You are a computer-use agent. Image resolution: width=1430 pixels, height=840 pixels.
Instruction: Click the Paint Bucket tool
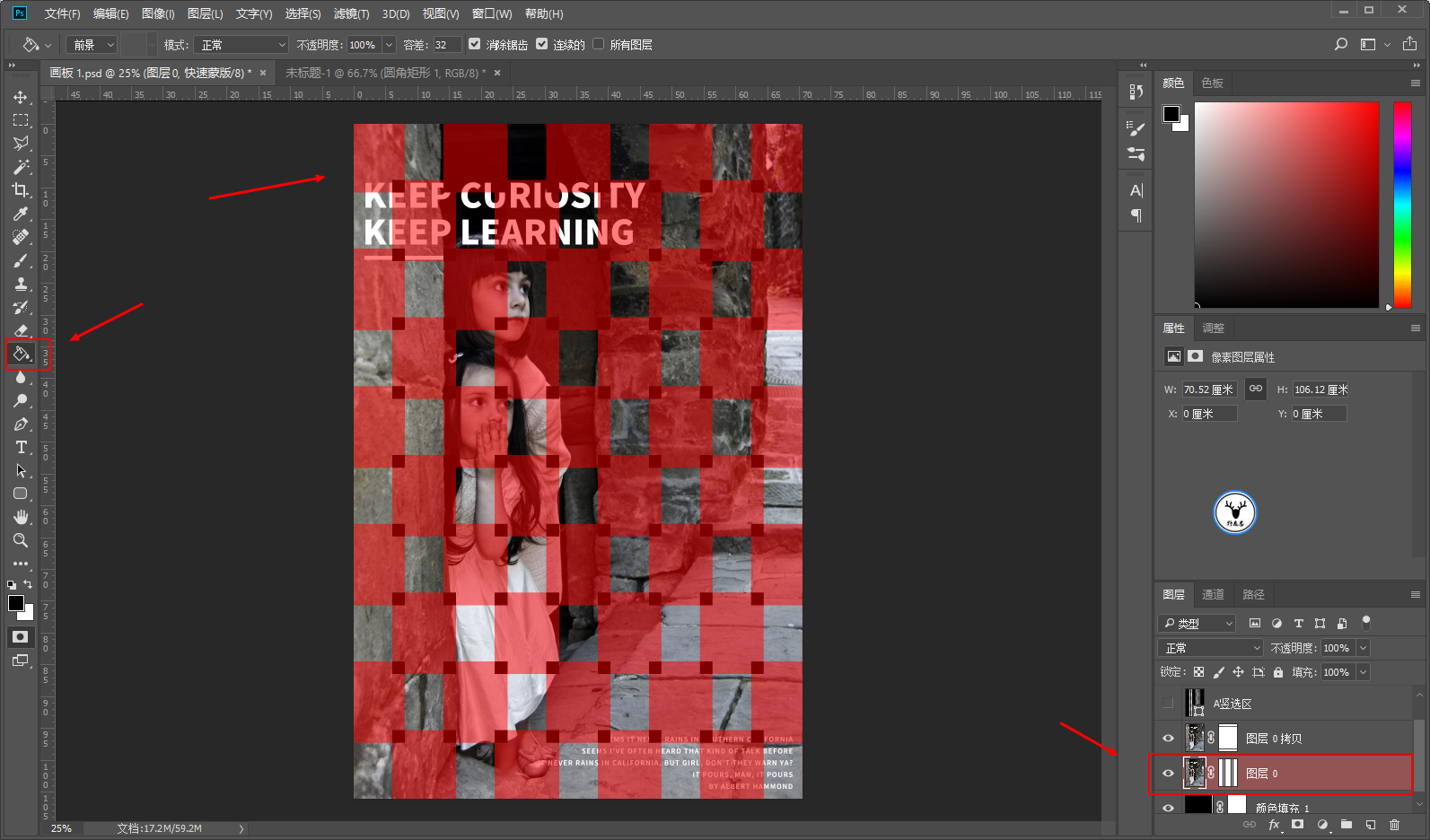tap(21, 354)
